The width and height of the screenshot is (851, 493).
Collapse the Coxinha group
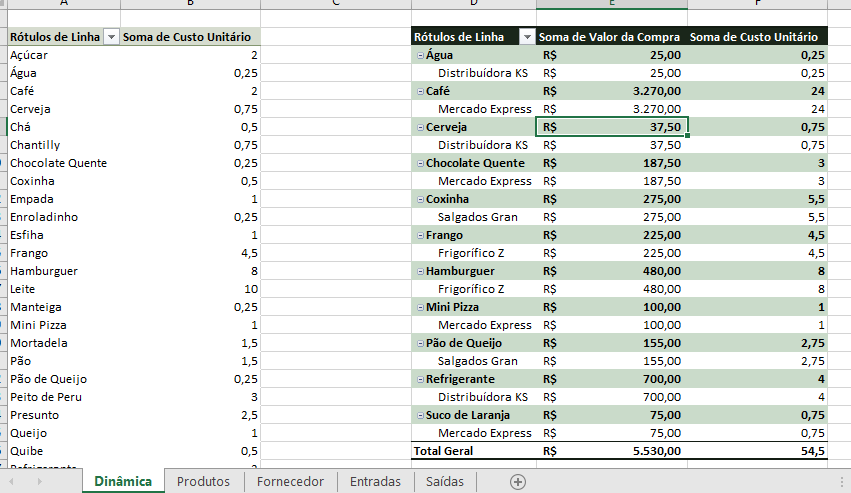pos(420,199)
